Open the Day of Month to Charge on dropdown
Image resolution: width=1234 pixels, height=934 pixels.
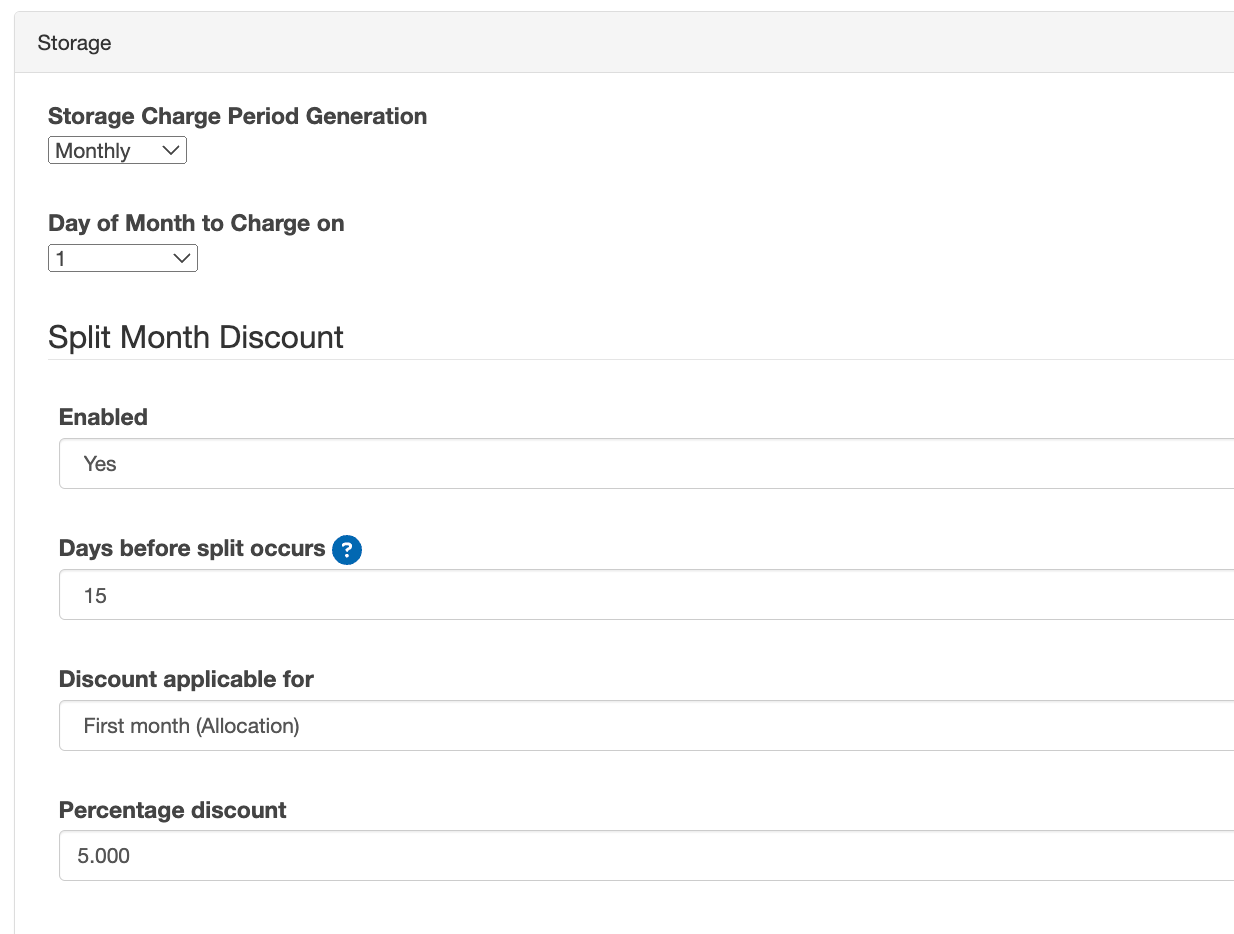point(122,258)
